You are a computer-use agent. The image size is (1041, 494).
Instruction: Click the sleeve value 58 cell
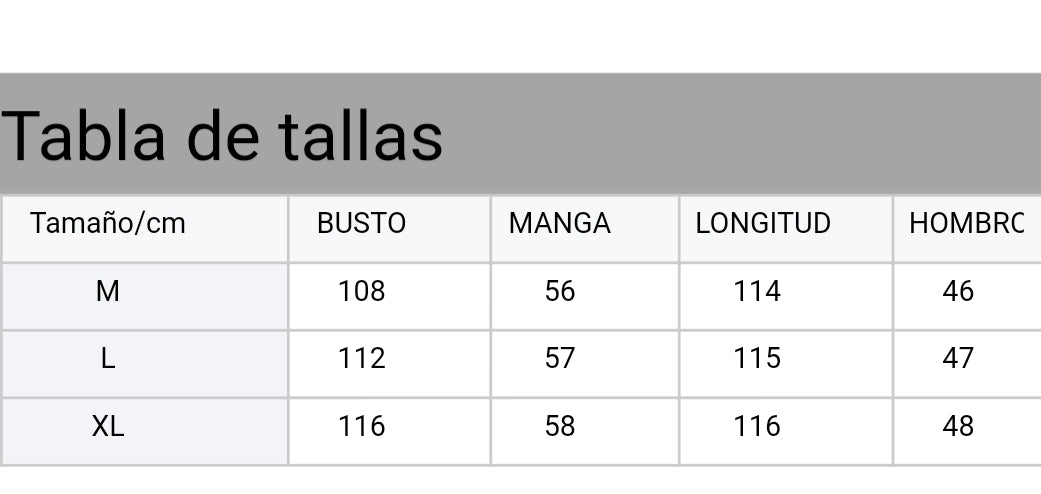click(x=560, y=426)
